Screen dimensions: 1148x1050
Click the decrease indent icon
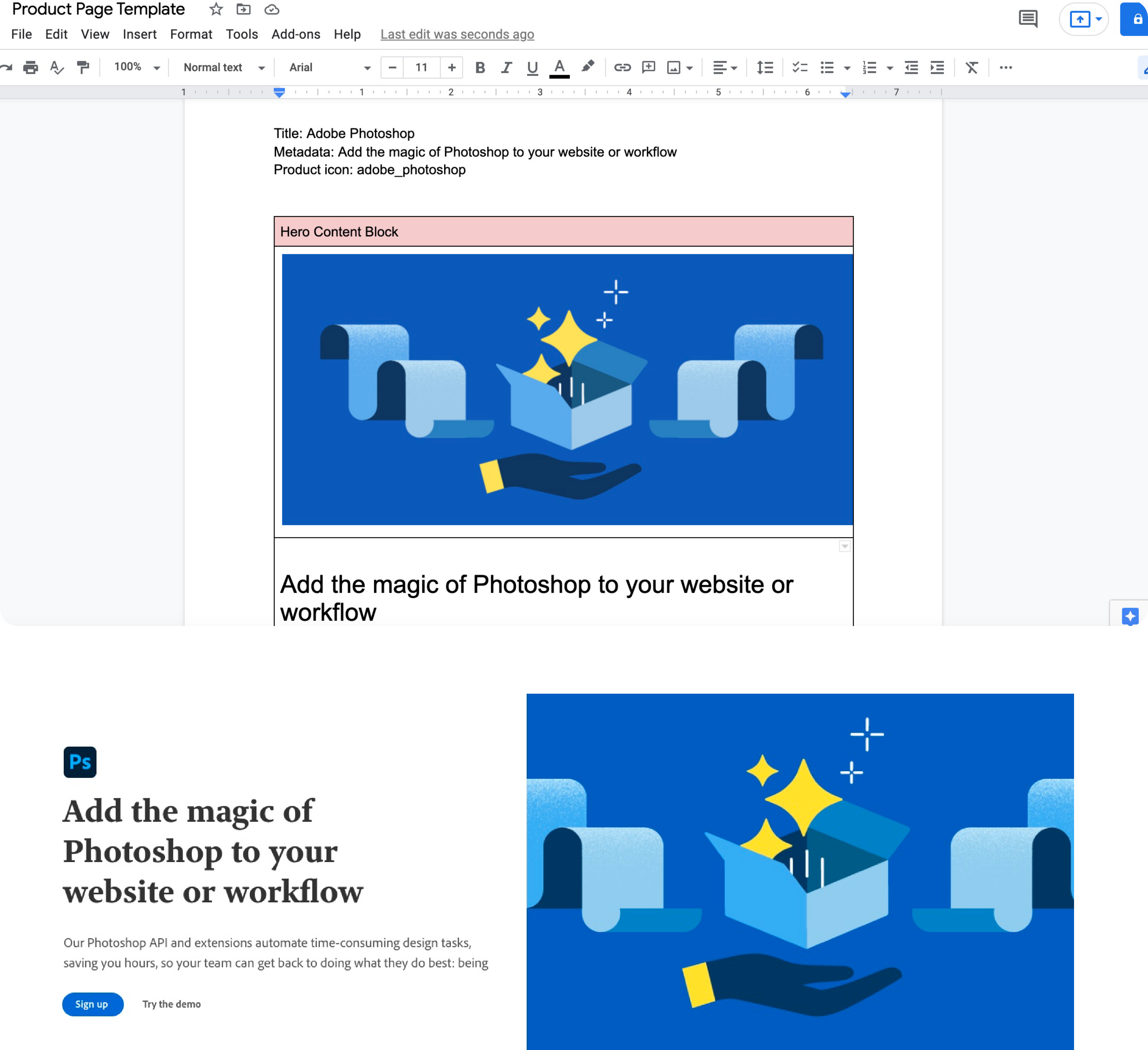pyautogui.click(x=911, y=67)
